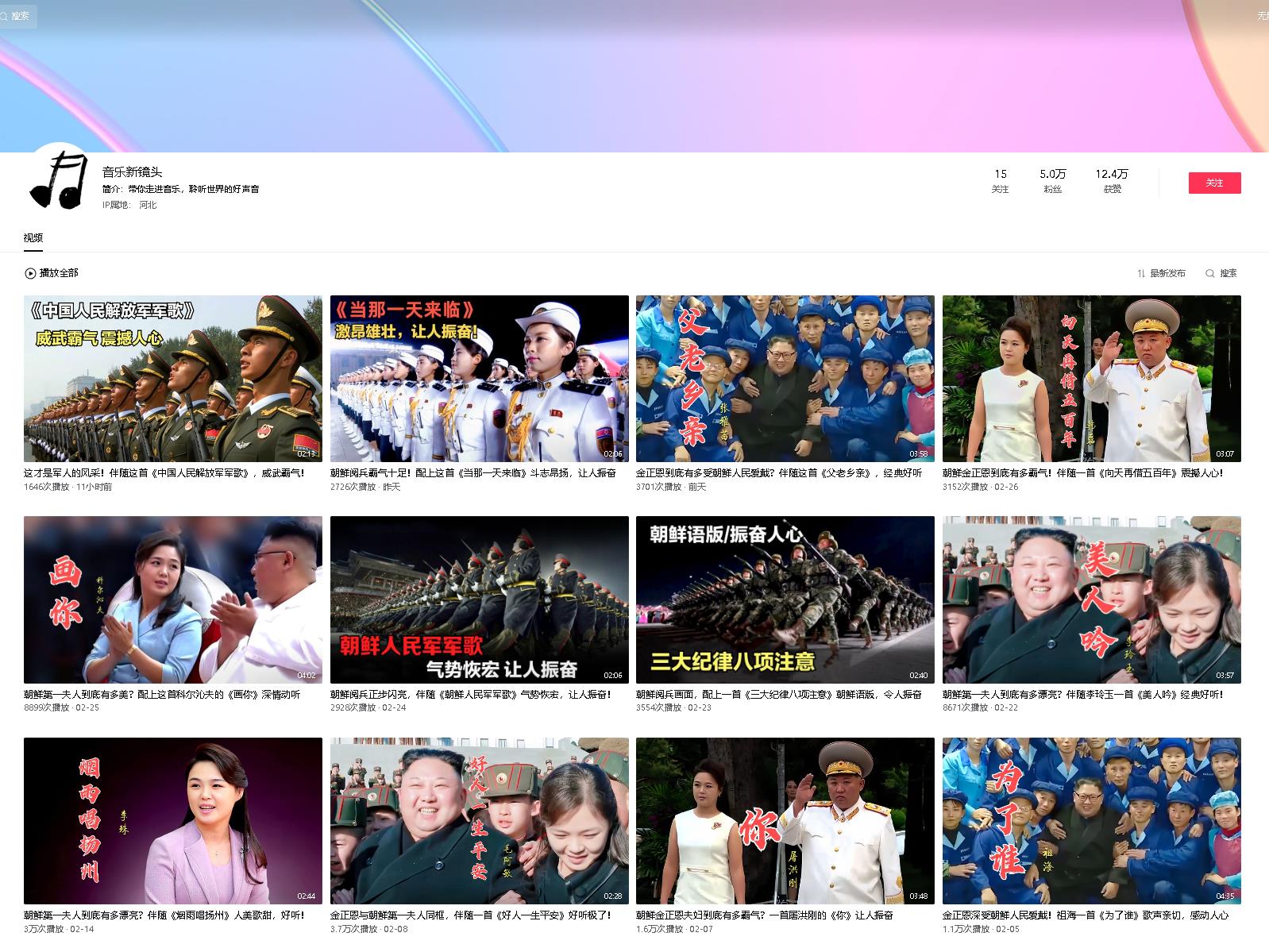Click the sort icon beside 最新发布
This screenshot has height=952, width=1269.
pos(1141,273)
